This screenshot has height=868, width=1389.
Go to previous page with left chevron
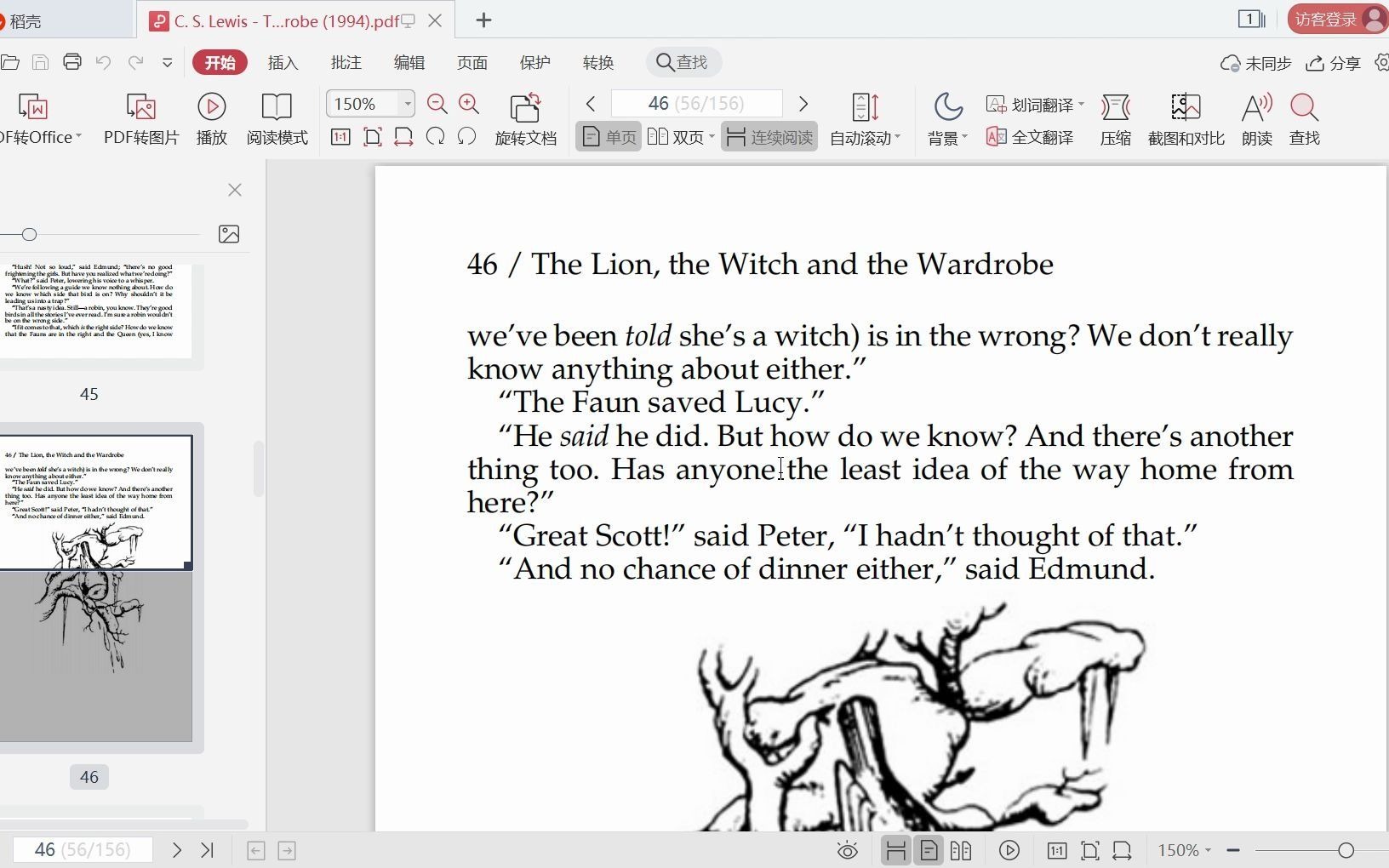pos(591,104)
